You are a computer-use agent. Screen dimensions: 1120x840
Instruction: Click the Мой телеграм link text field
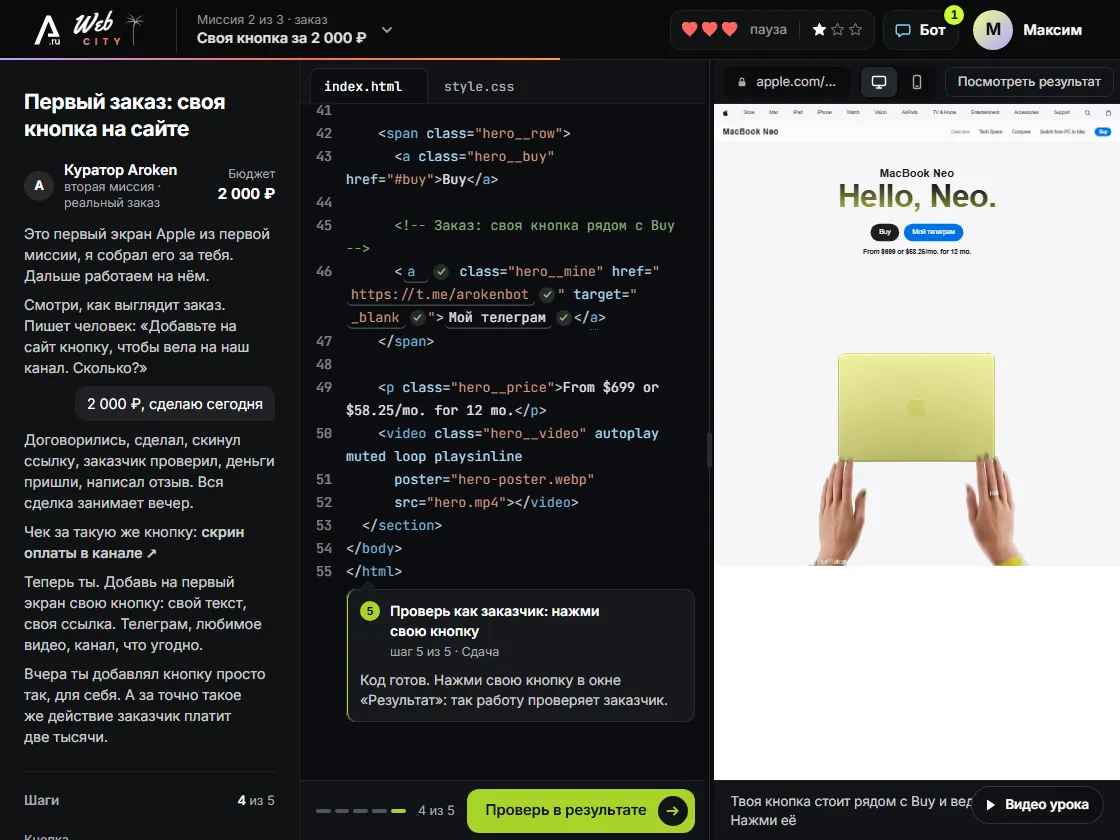[497, 317]
